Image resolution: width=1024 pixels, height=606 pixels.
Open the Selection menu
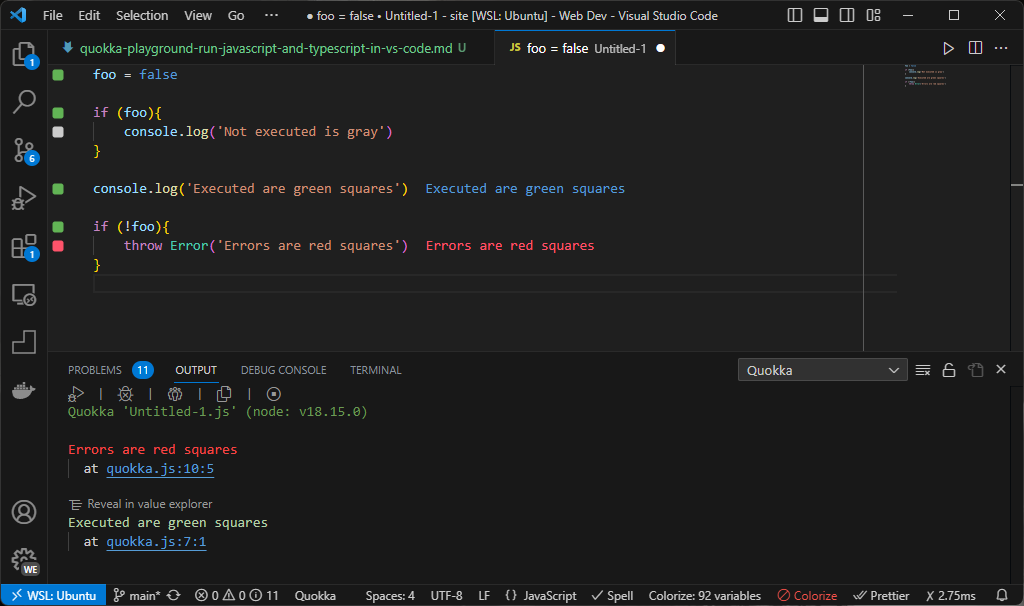142,15
